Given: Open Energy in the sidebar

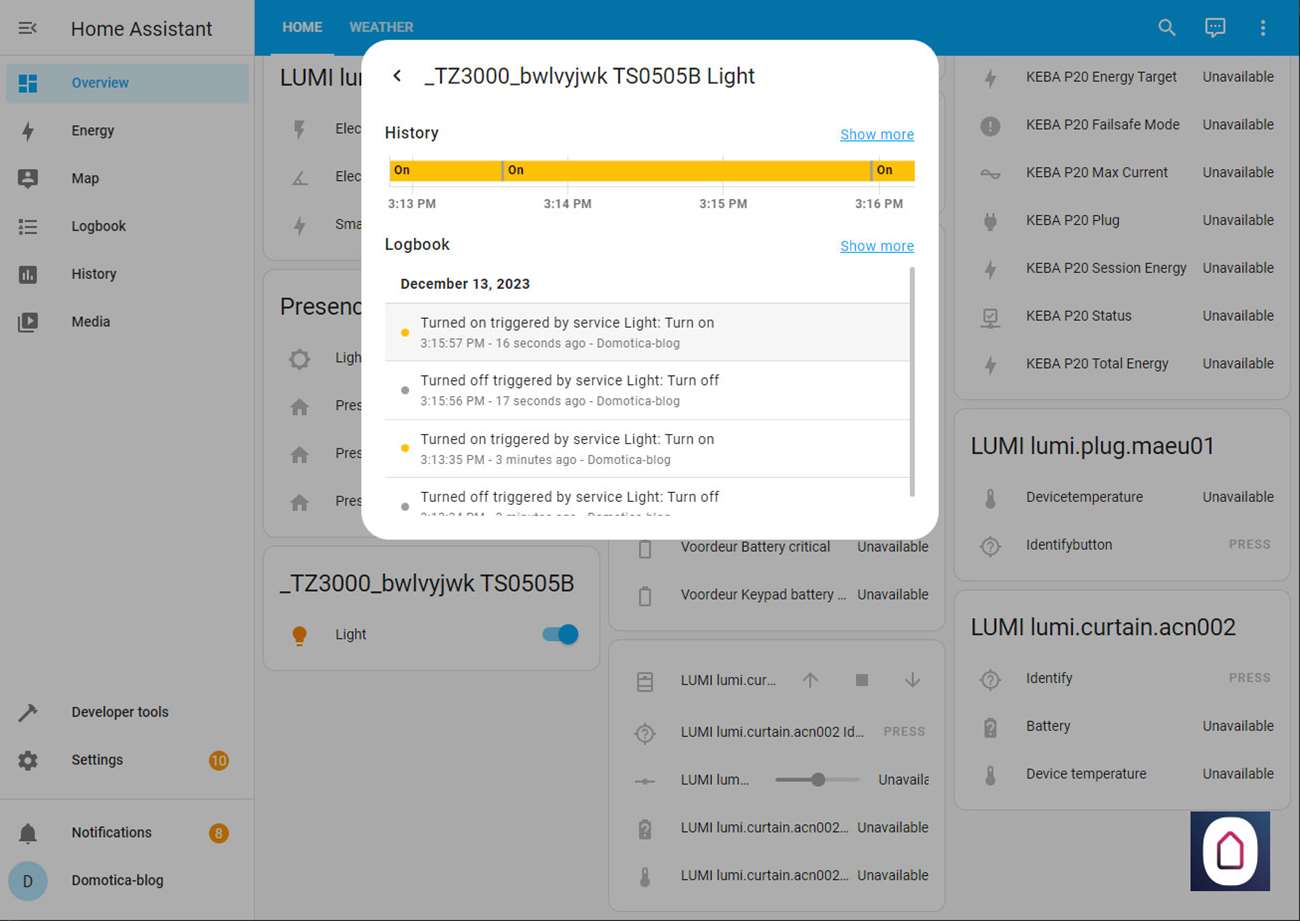Looking at the screenshot, I should click(93, 131).
